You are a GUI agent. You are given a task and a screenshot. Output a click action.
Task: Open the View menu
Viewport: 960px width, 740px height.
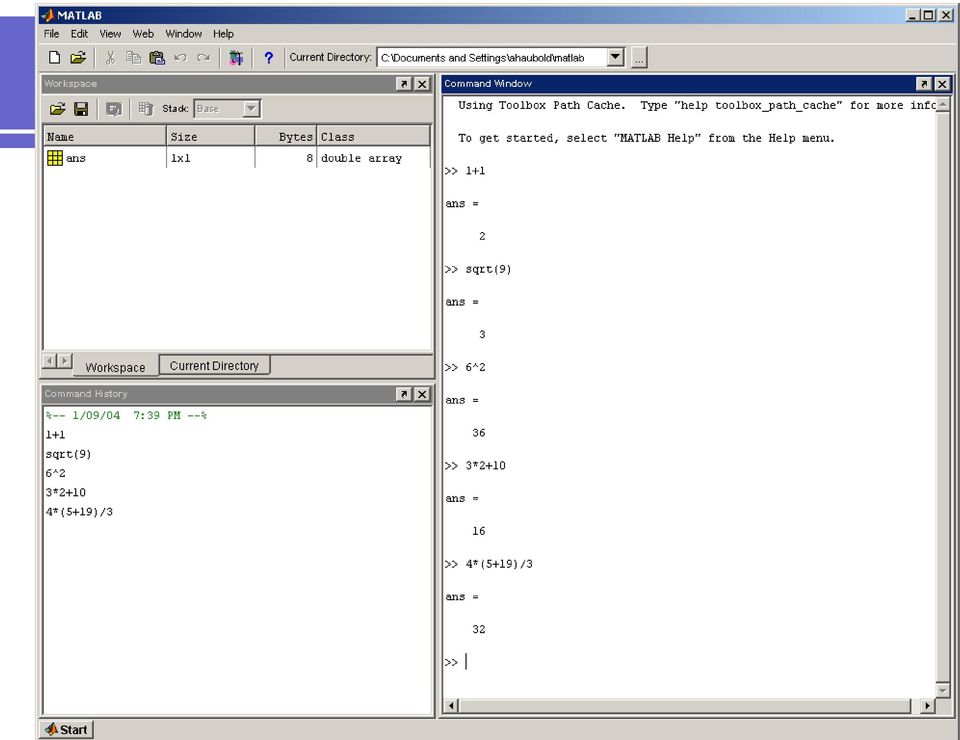click(110, 34)
